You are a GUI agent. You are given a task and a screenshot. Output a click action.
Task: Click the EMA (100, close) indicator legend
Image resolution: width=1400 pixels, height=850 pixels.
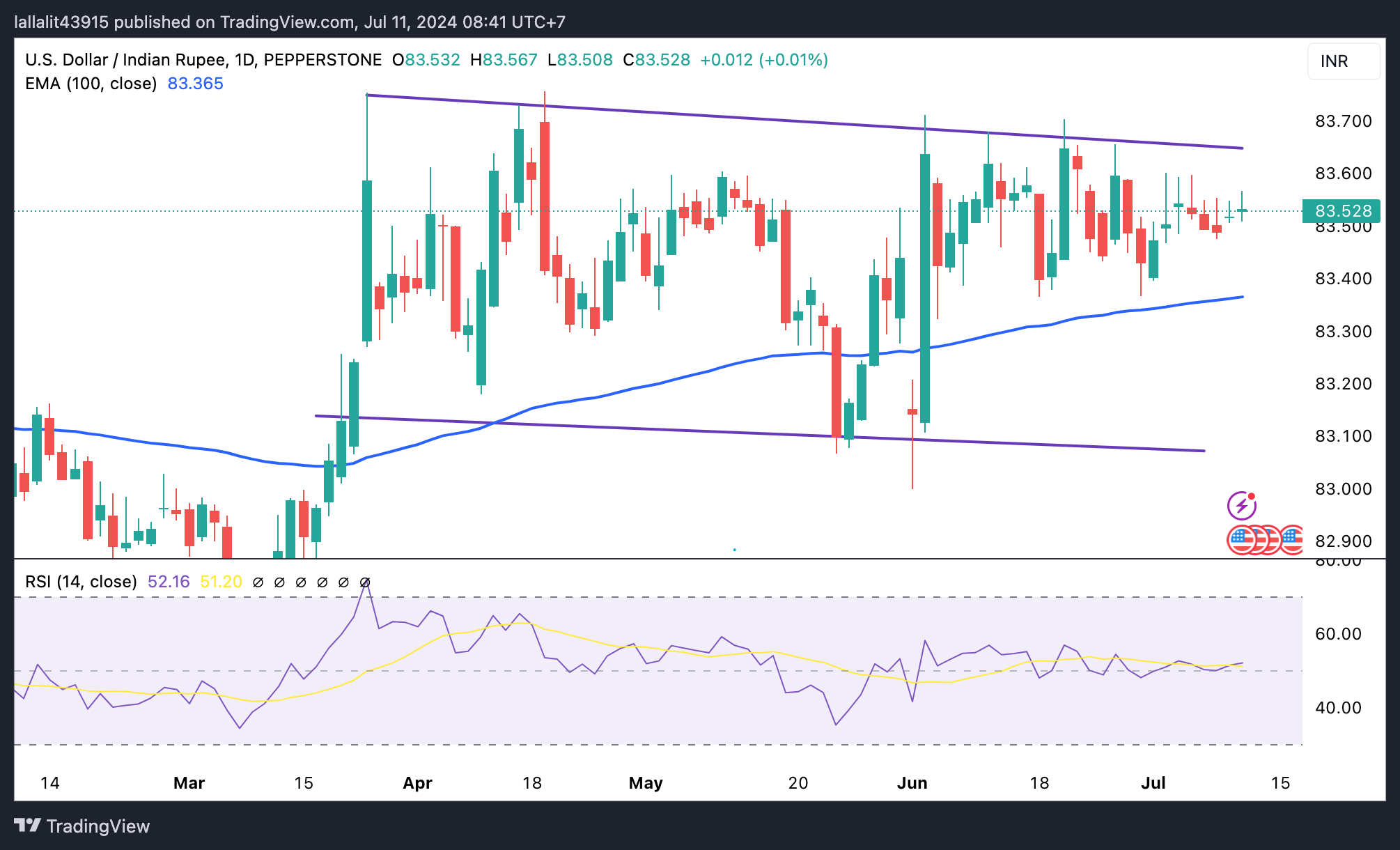click(91, 84)
